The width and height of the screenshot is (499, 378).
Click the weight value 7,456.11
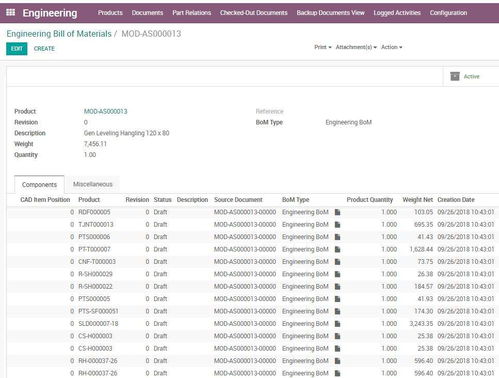pos(95,144)
